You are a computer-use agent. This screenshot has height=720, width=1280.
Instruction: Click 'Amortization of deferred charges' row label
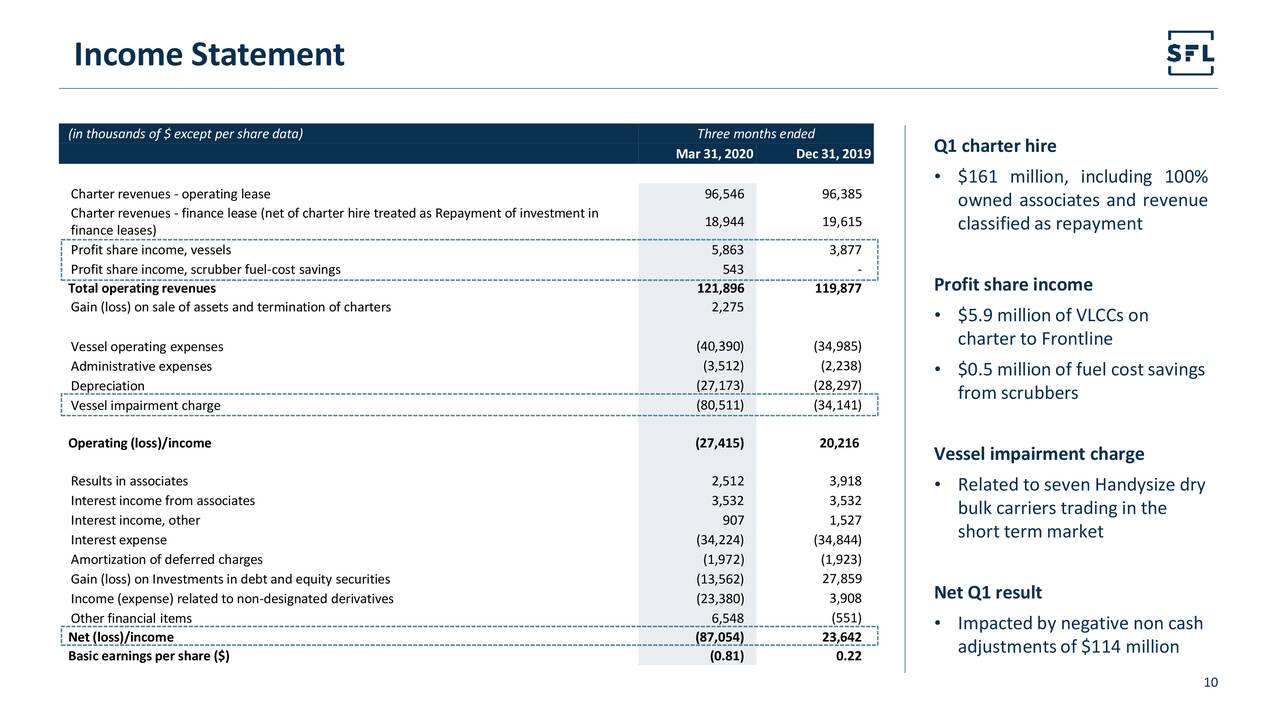pos(166,559)
